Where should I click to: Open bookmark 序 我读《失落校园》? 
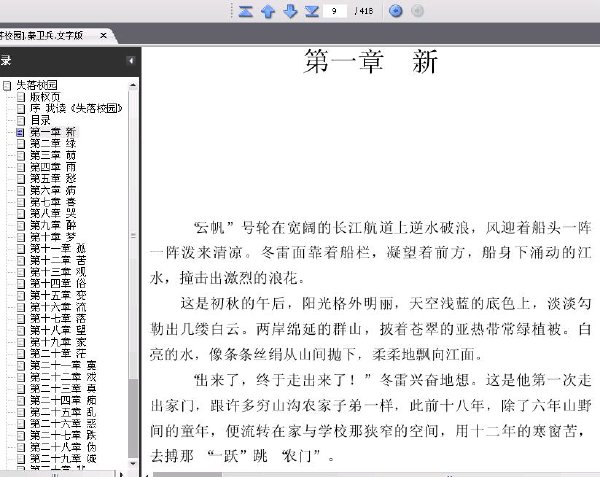[x=76, y=109]
